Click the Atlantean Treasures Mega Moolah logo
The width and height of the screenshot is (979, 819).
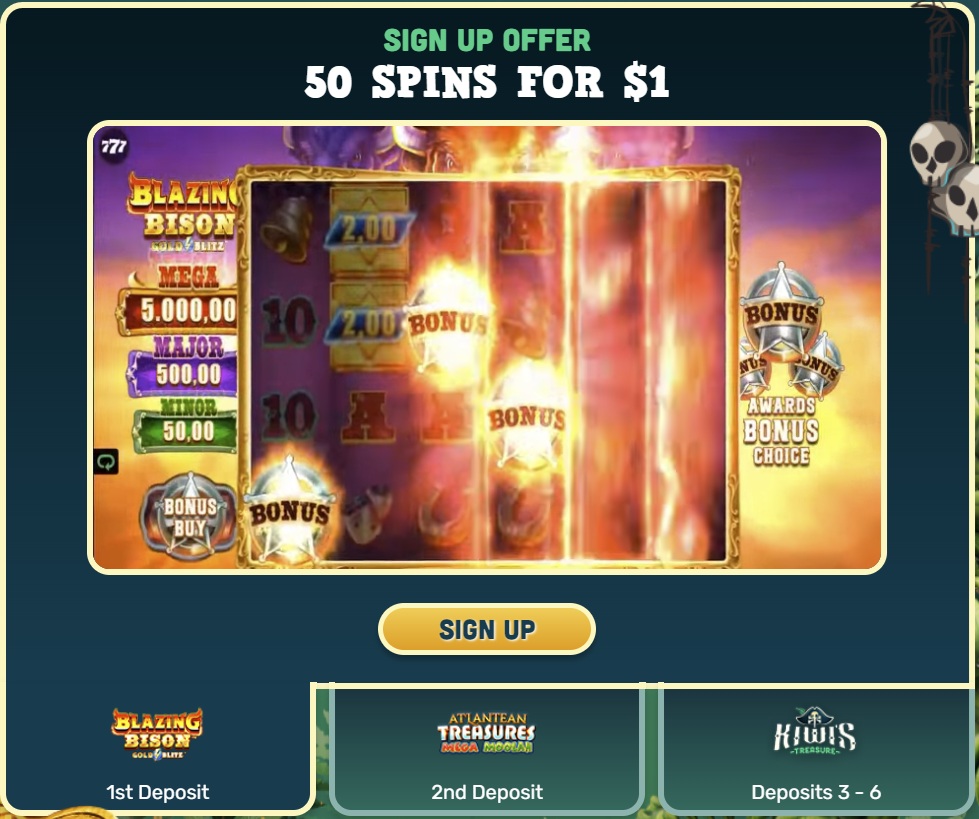pyautogui.click(x=486, y=733)
